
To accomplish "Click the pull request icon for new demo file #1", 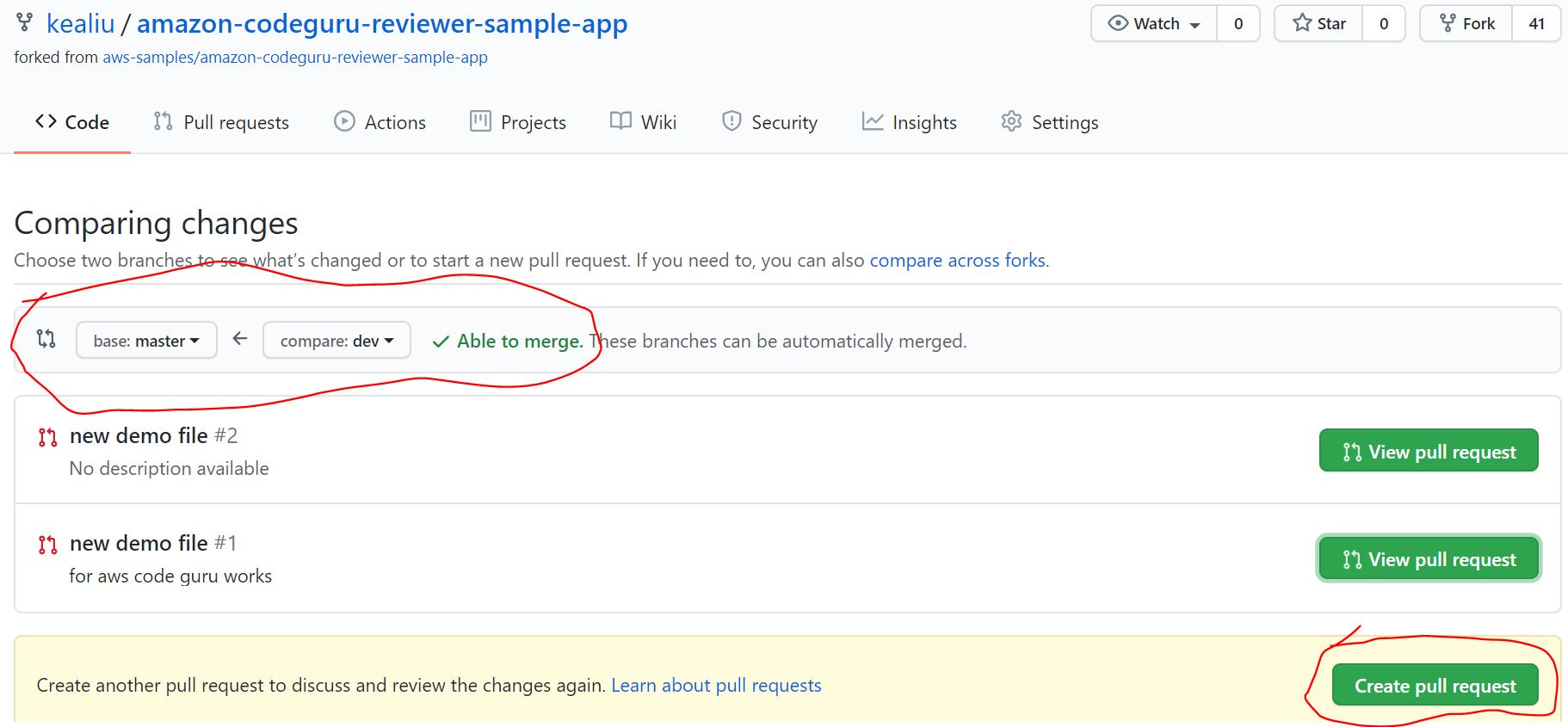I will (48, 545).
